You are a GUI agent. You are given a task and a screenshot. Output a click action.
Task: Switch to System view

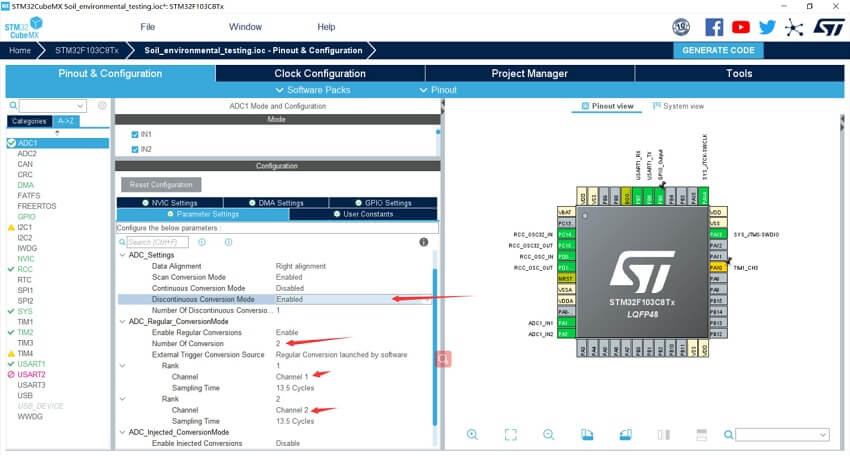click(x=678, y=106)
